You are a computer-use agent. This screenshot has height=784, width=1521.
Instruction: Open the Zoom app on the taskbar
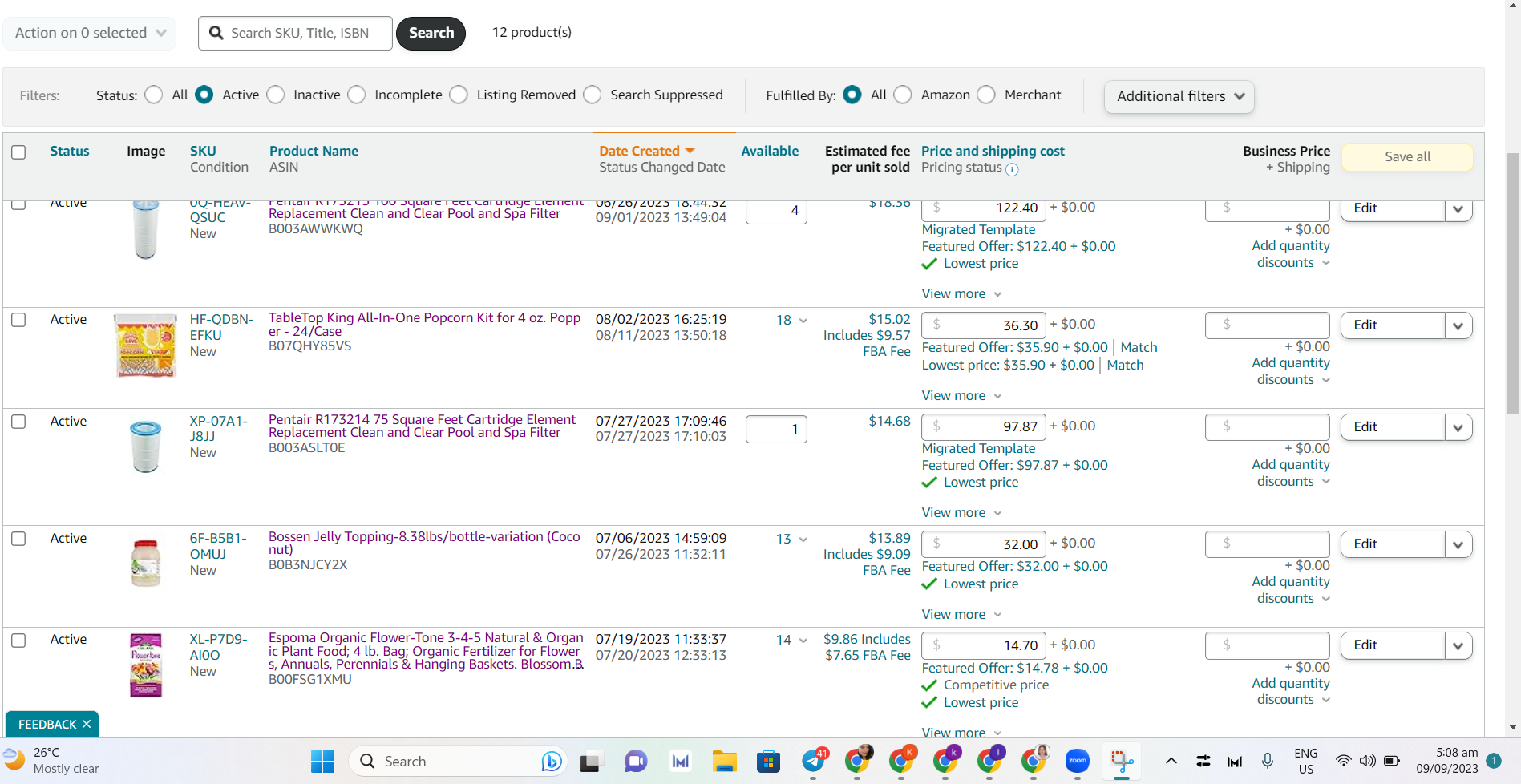1077,761
